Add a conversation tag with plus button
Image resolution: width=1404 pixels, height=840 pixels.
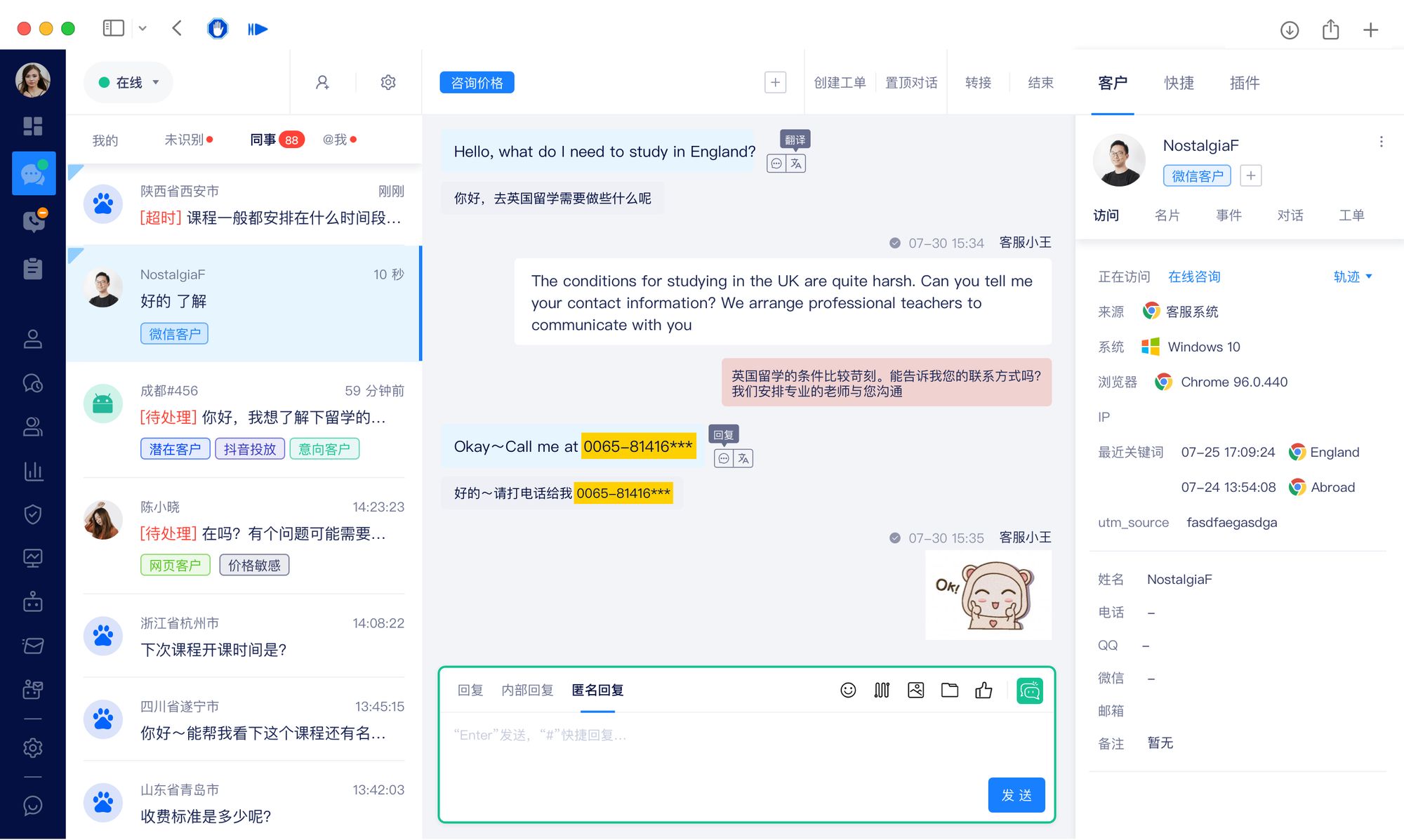pyautogui.click(x=775, y=83)
